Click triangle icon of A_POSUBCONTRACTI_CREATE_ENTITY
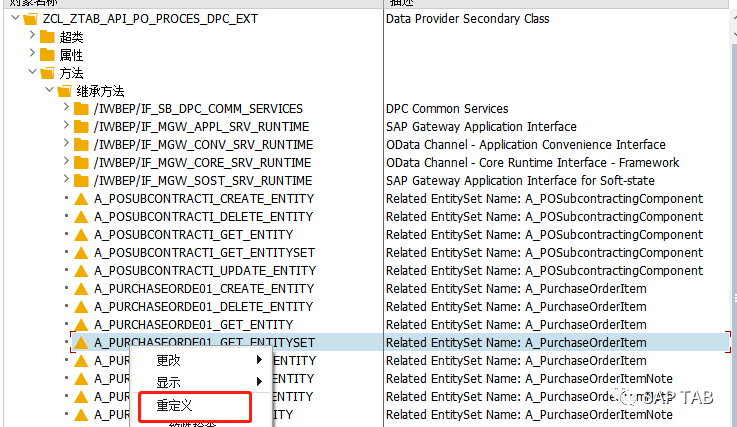This screenshot has width=737, height=427. tap(81, 199)
